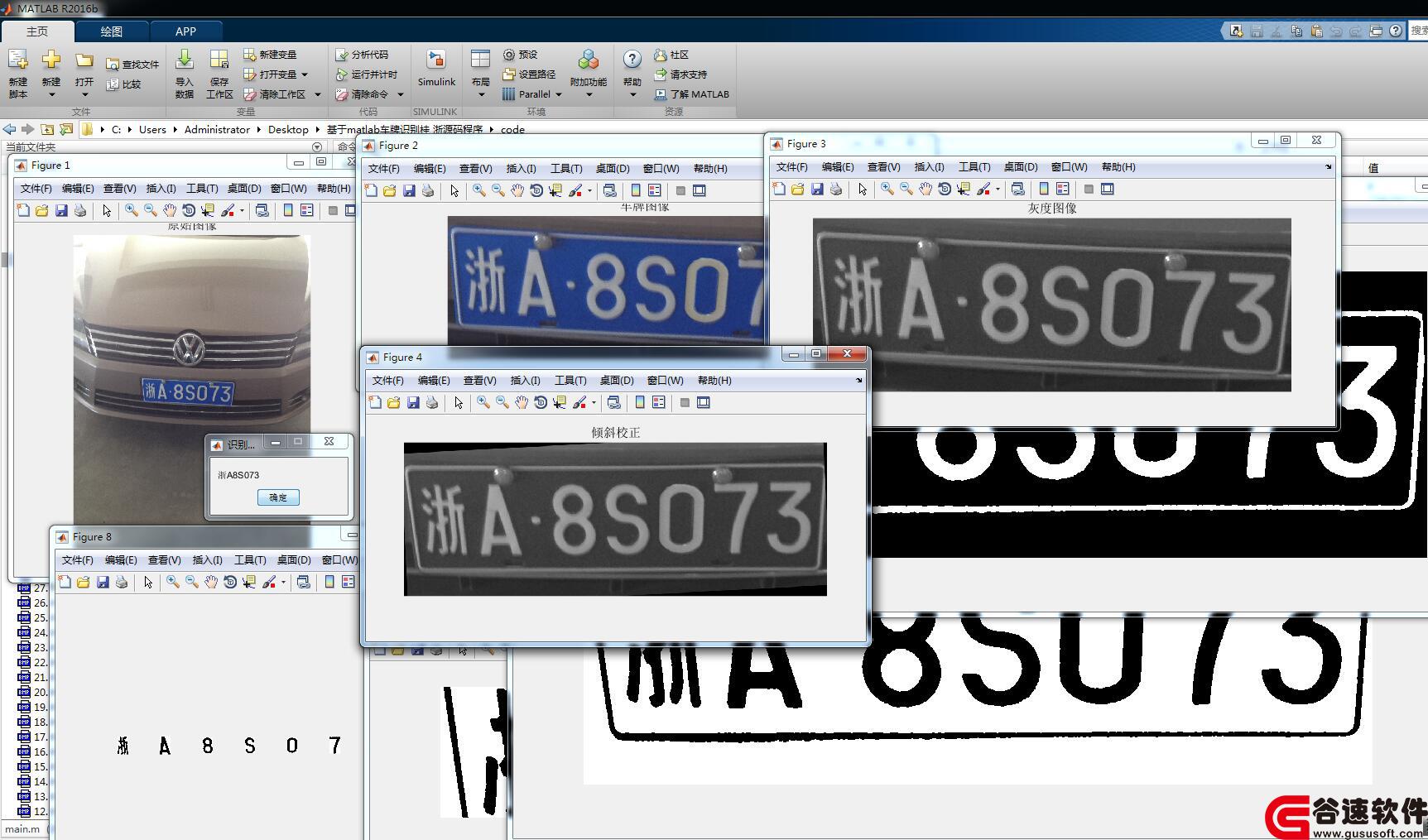Click the New Script icon in the ribbon
The width and height of the screenshot is (1428, 840).
click(x=17, y=60)
